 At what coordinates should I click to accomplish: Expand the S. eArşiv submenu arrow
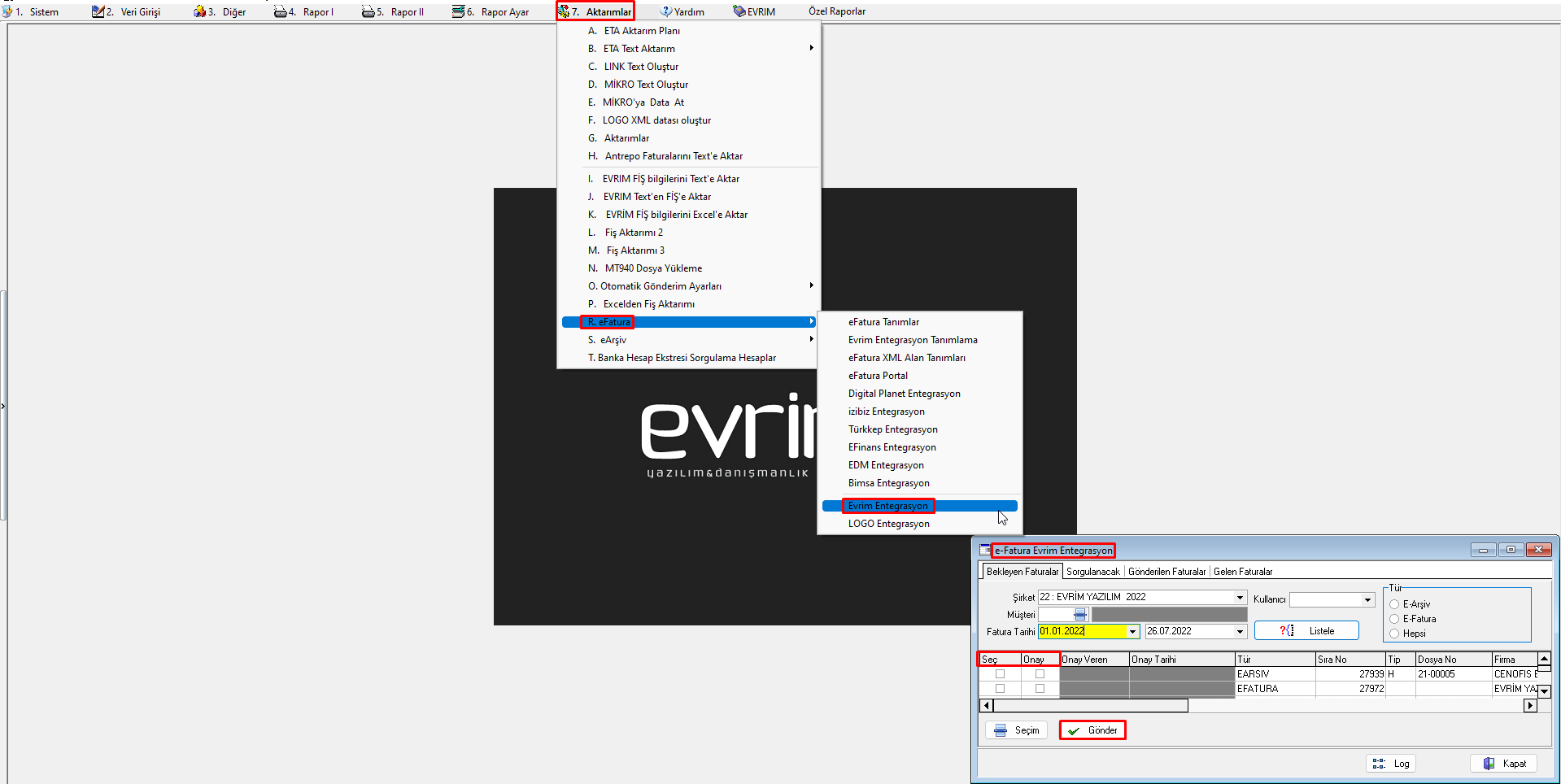[811, 339]
